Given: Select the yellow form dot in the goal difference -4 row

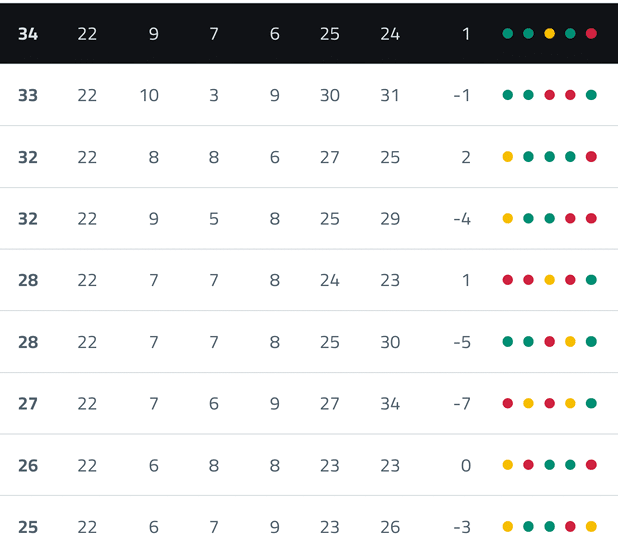Looking at the screenshot, I should point(507,219).
